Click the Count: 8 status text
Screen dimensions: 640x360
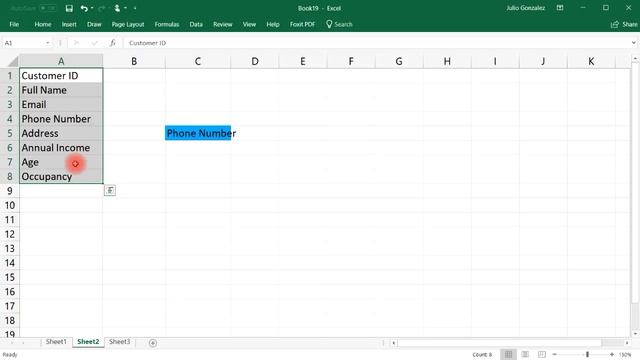482,355
